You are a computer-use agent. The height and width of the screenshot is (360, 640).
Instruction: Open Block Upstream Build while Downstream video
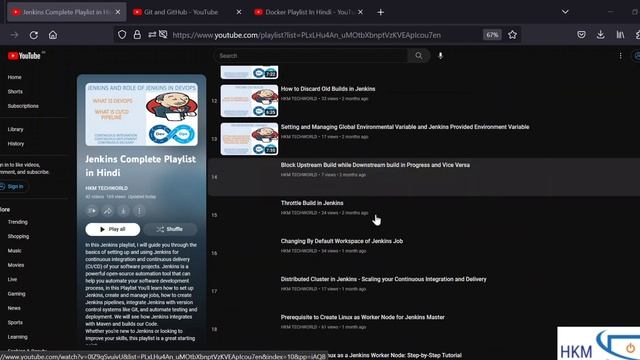point(375,165)
